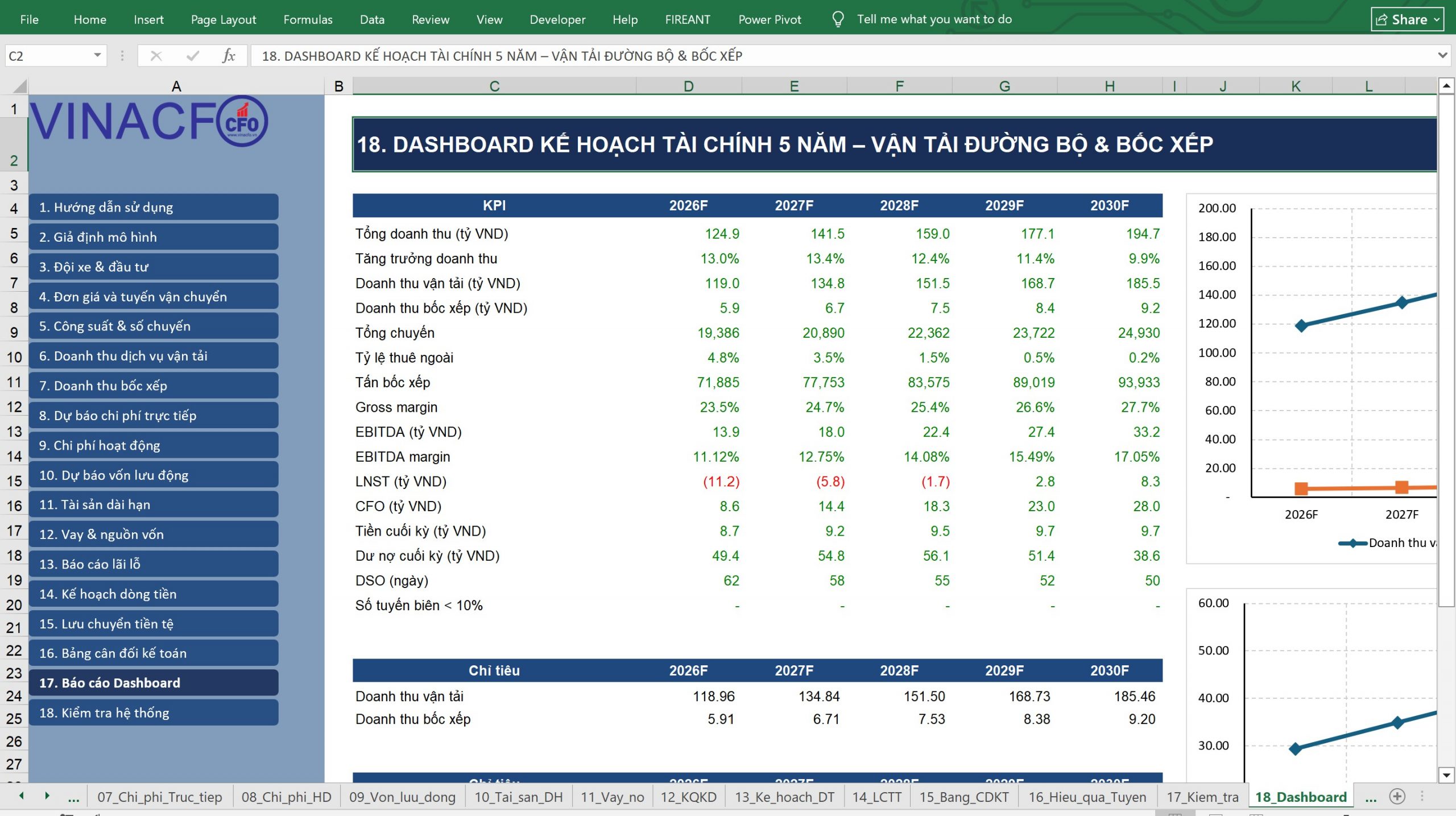Open the Name Box dropdown arrow
Image resolution: width=1456 pixels, height=816 pixels.
point(97,55)
